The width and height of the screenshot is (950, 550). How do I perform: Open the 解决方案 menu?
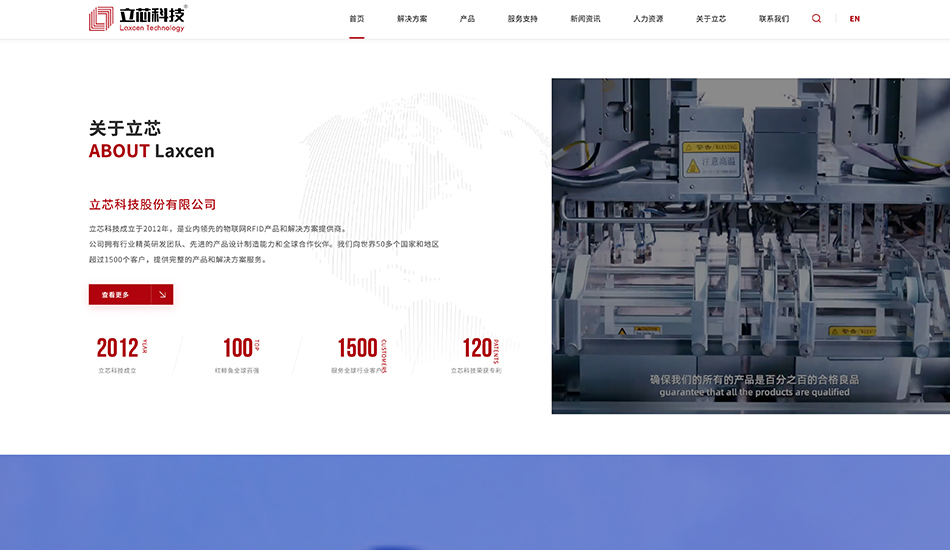[412, 19]
